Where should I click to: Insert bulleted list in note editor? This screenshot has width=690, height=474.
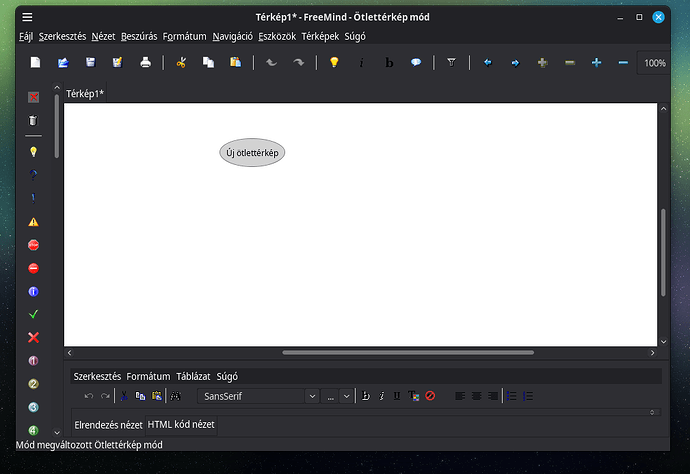click(x=511, y=396)
